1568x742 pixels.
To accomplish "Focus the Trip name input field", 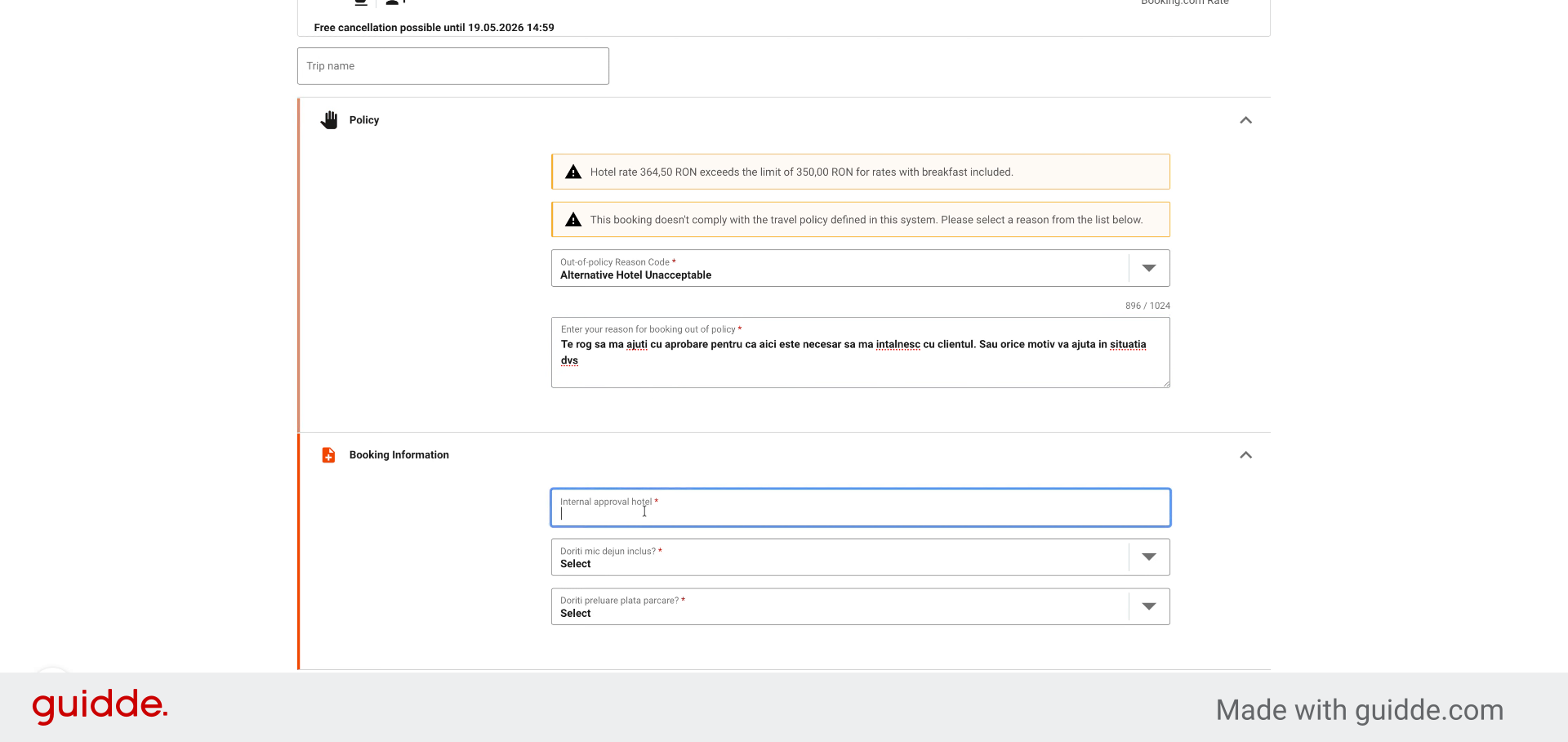I will 453,66.
